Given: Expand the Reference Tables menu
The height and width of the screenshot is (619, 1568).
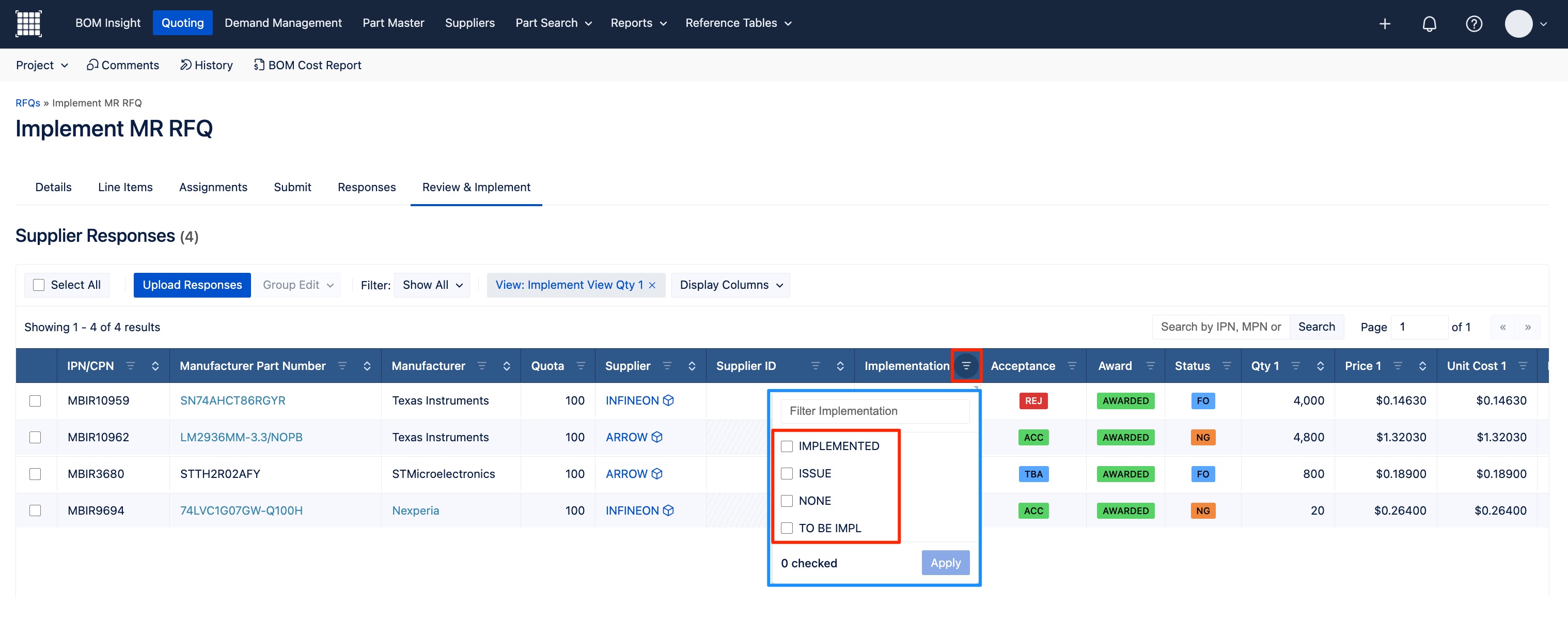Looking at the screenshot, I should 739,23.
